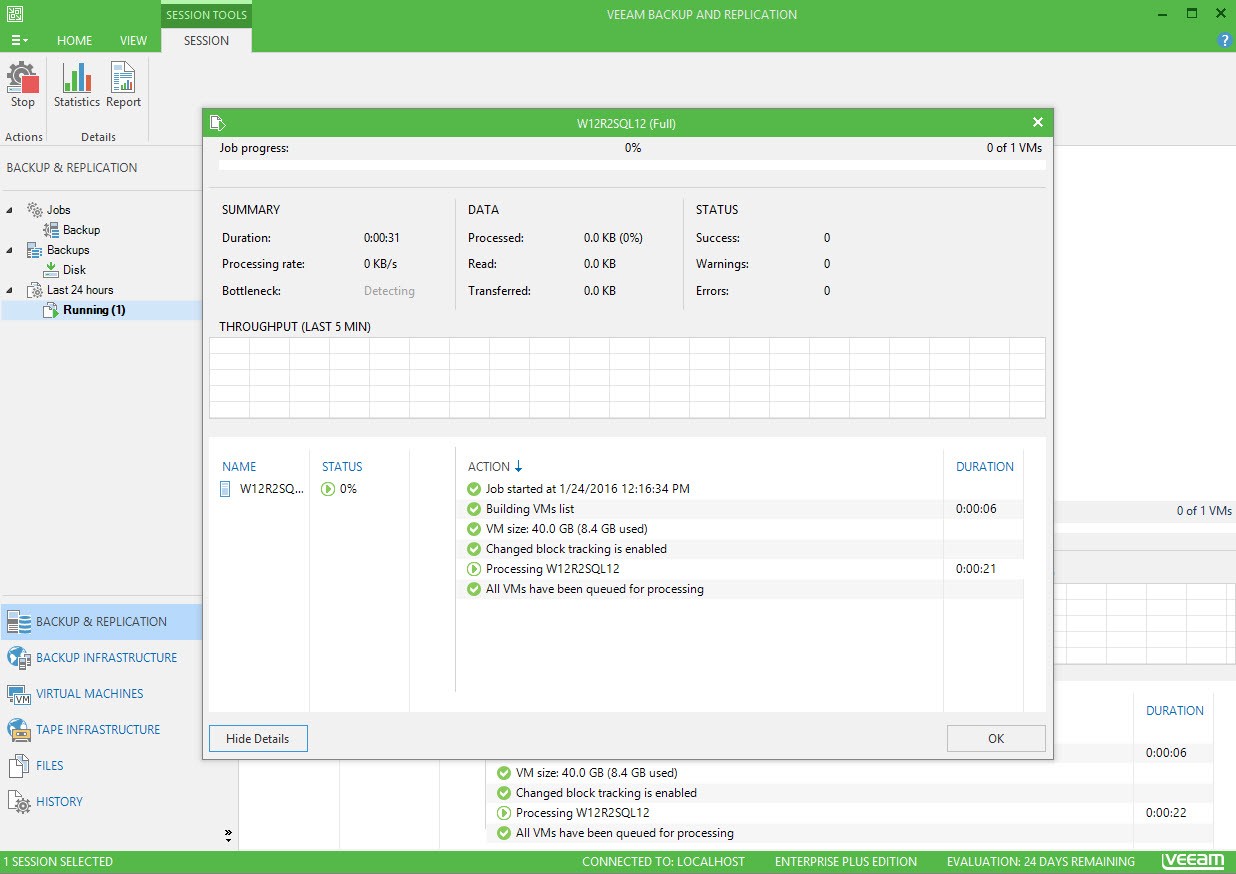1236x874 pixels.
Task: Click the Last 24 hours icon
Action: point(35,290)
